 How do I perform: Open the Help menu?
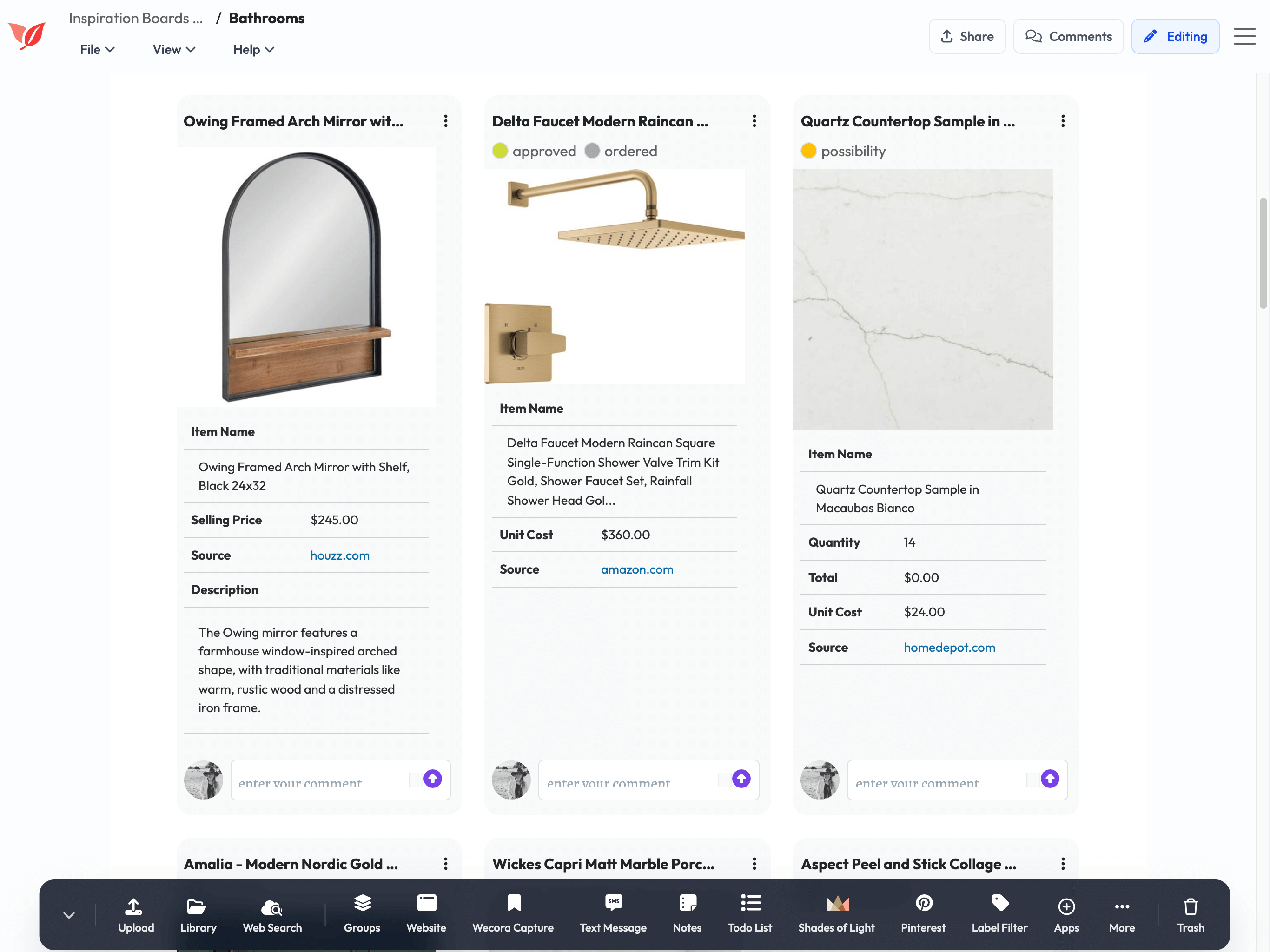253,49
